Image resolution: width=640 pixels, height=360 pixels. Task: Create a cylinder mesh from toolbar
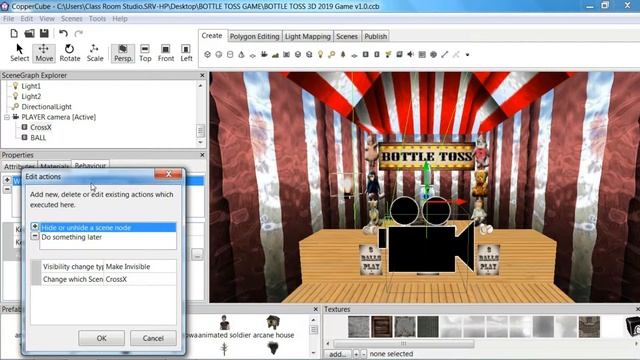(230, 54)
